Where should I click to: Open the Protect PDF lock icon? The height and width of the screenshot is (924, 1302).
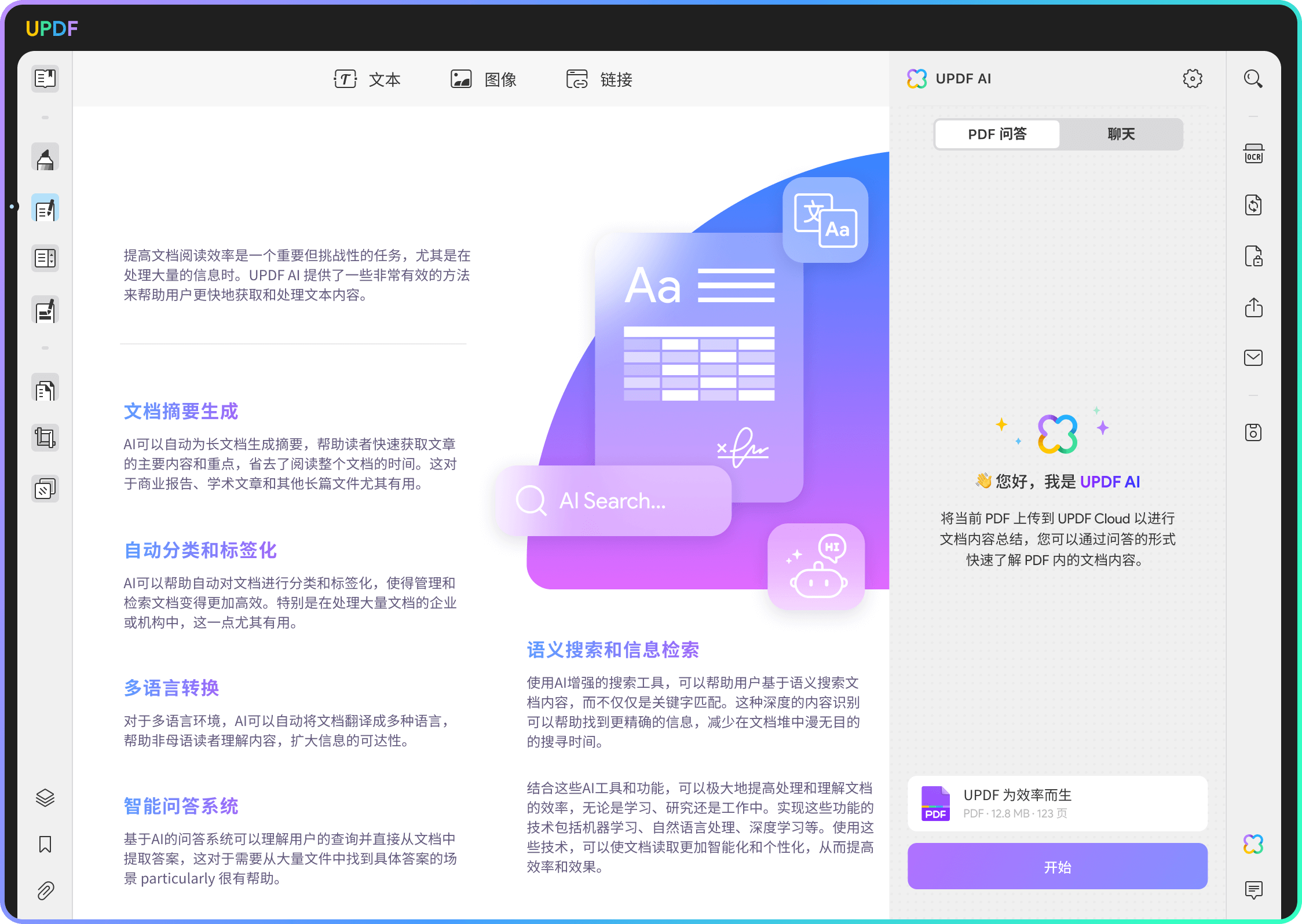[1253, 256]
